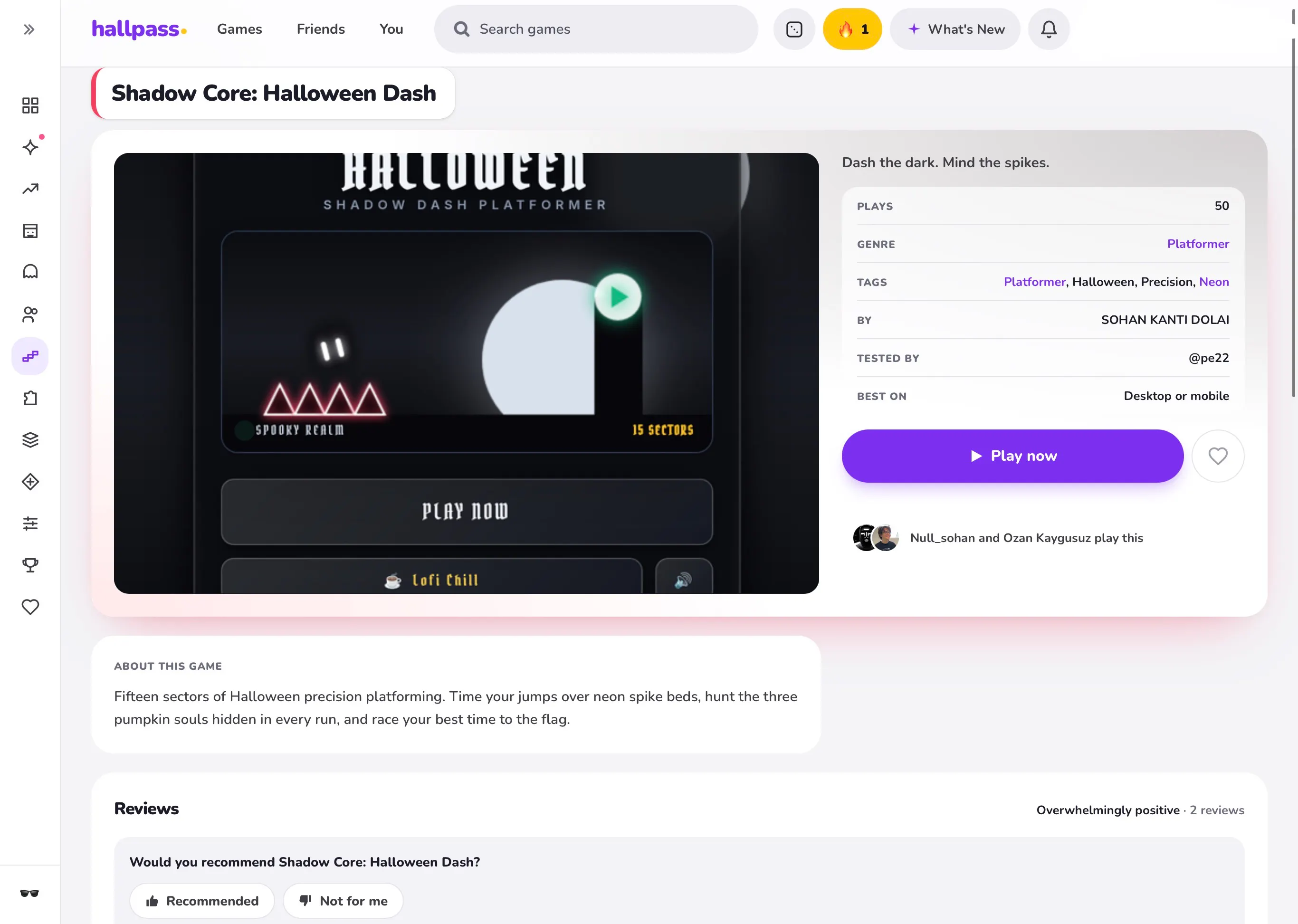Open the fire streak counter showing 1

(852, 29)
